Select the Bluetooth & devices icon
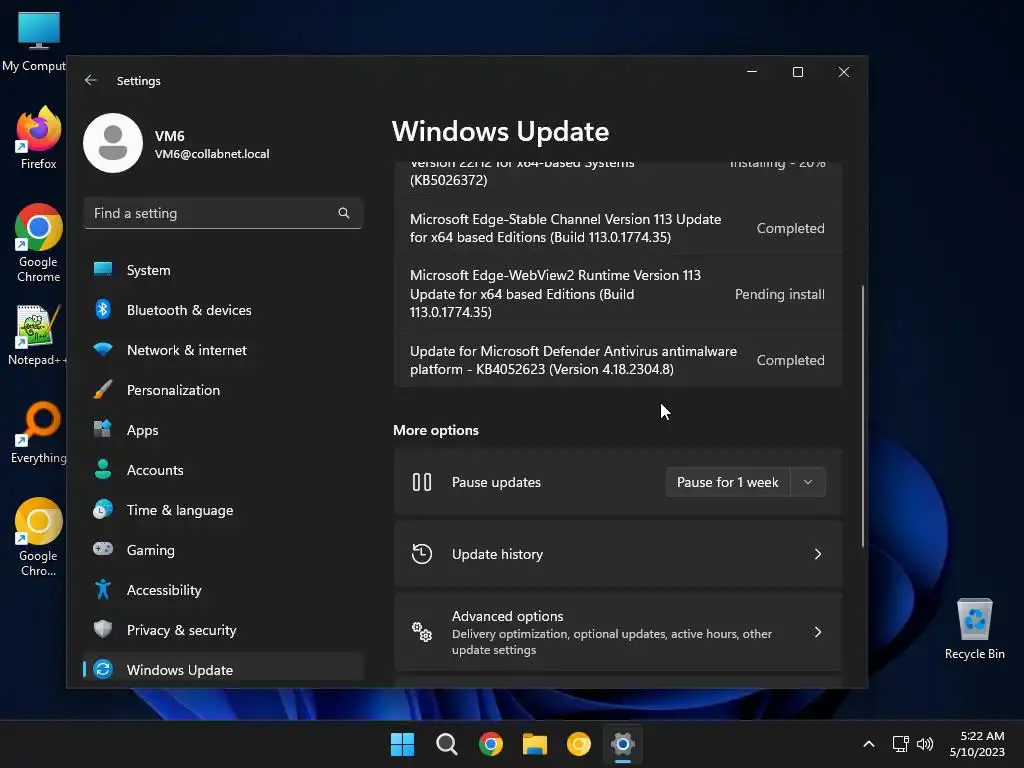 point(103,310)
